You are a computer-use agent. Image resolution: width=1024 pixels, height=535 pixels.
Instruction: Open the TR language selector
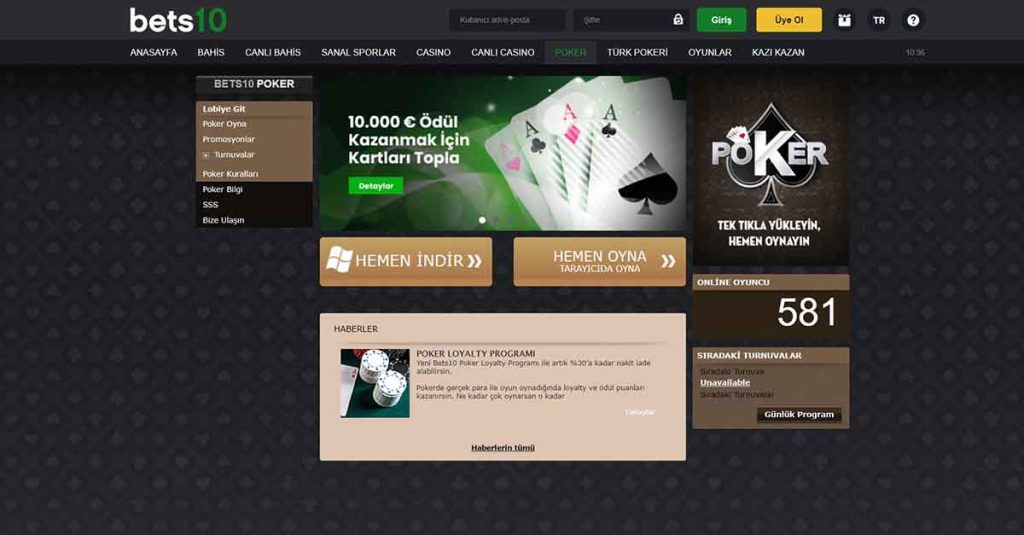(879, 20)
